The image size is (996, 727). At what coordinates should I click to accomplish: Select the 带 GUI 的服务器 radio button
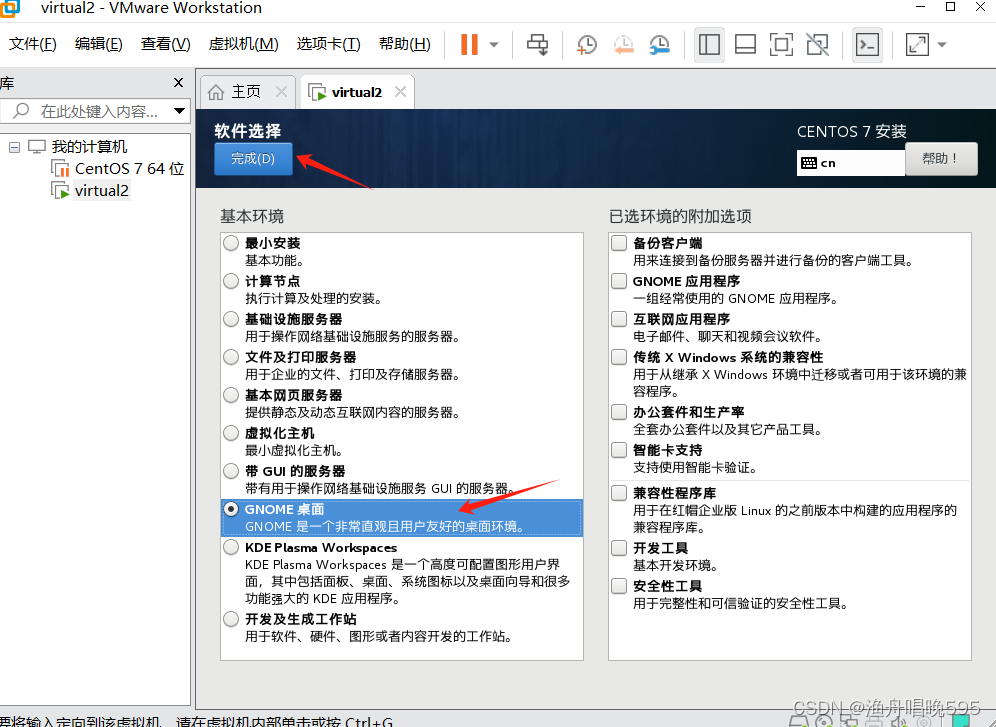[231, 471]
